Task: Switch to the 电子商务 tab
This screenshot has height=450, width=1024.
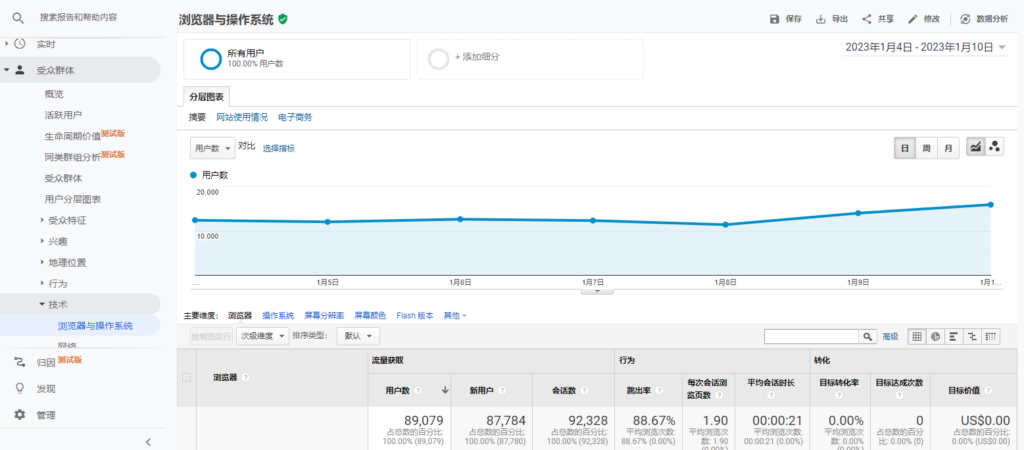Action: pyautogui.click(x=295, y=118)
